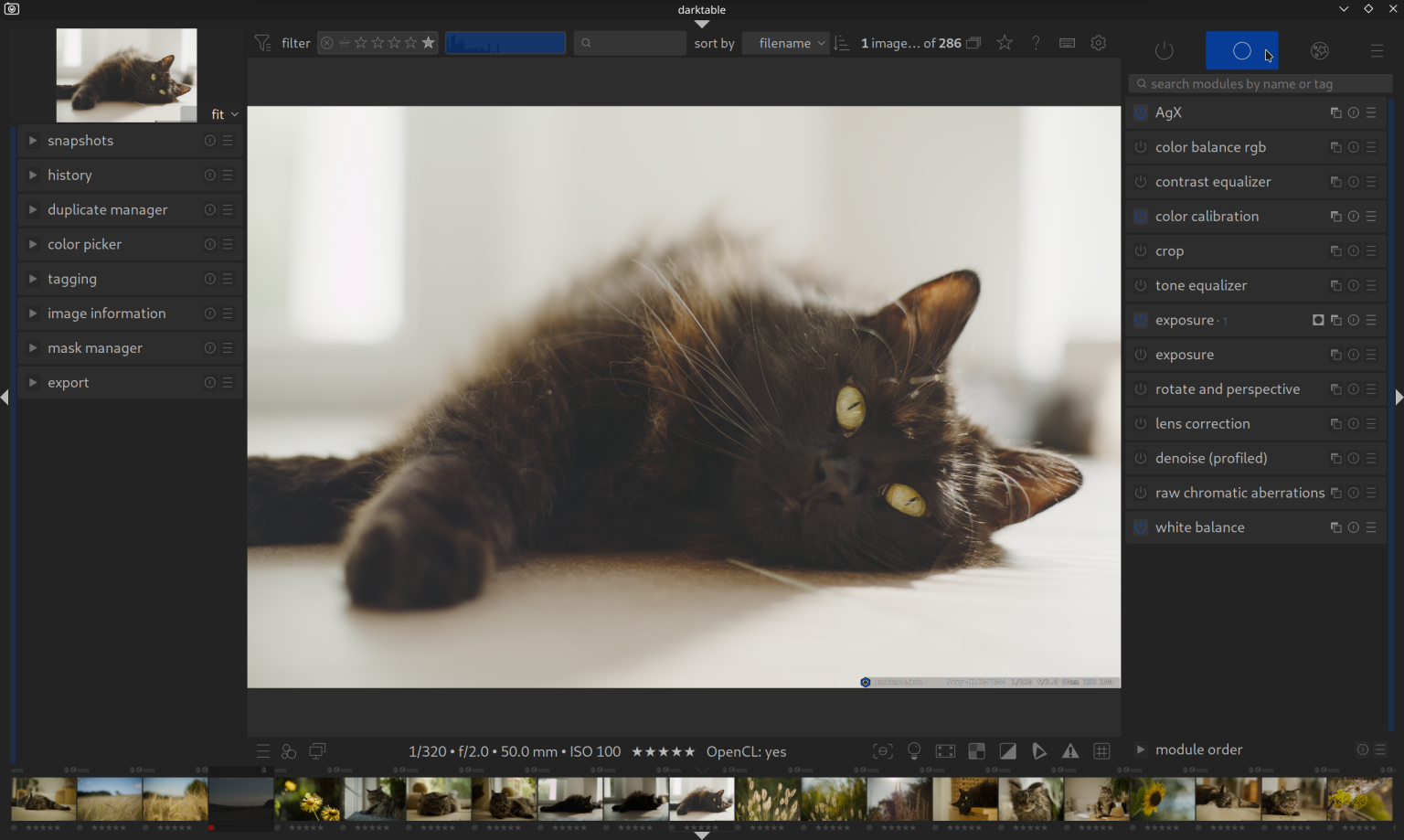Enable the color balance rgb module
This screenshot has width=1404, height=840.
click(1140, 147)
